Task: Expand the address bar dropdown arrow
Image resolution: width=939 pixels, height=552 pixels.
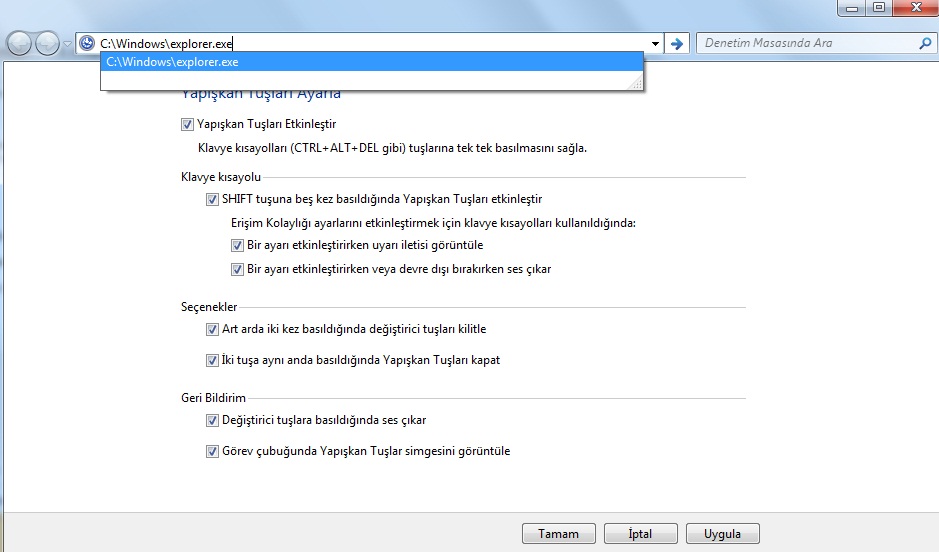Action: pos(655,44)
